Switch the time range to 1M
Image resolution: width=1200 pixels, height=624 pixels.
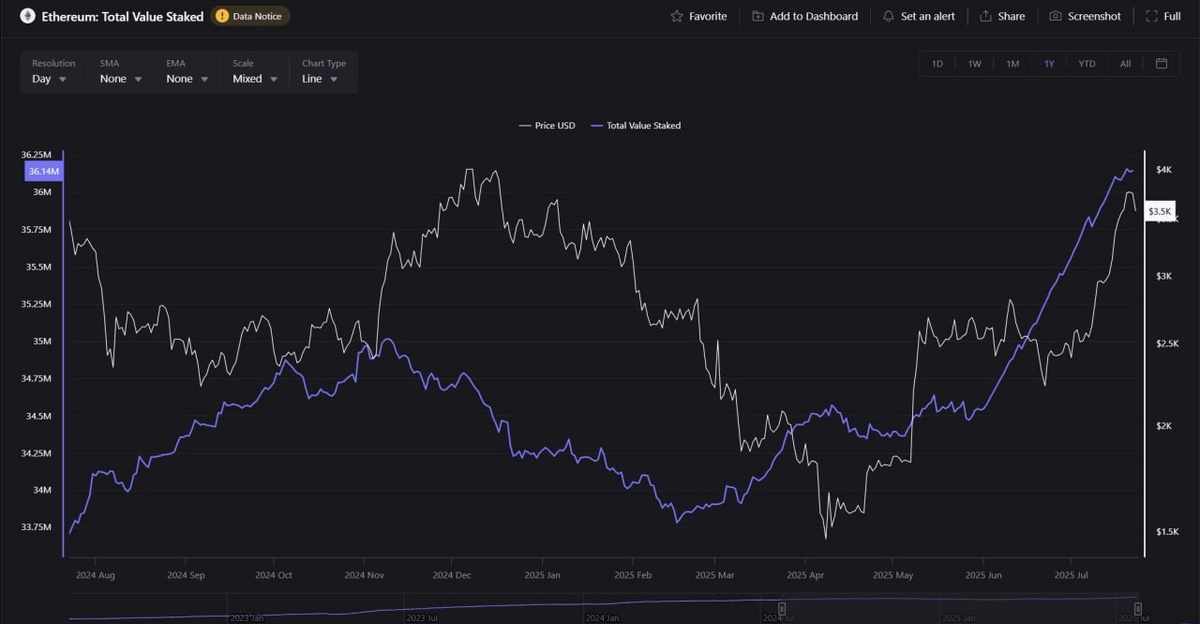[x=1013, y=64]
